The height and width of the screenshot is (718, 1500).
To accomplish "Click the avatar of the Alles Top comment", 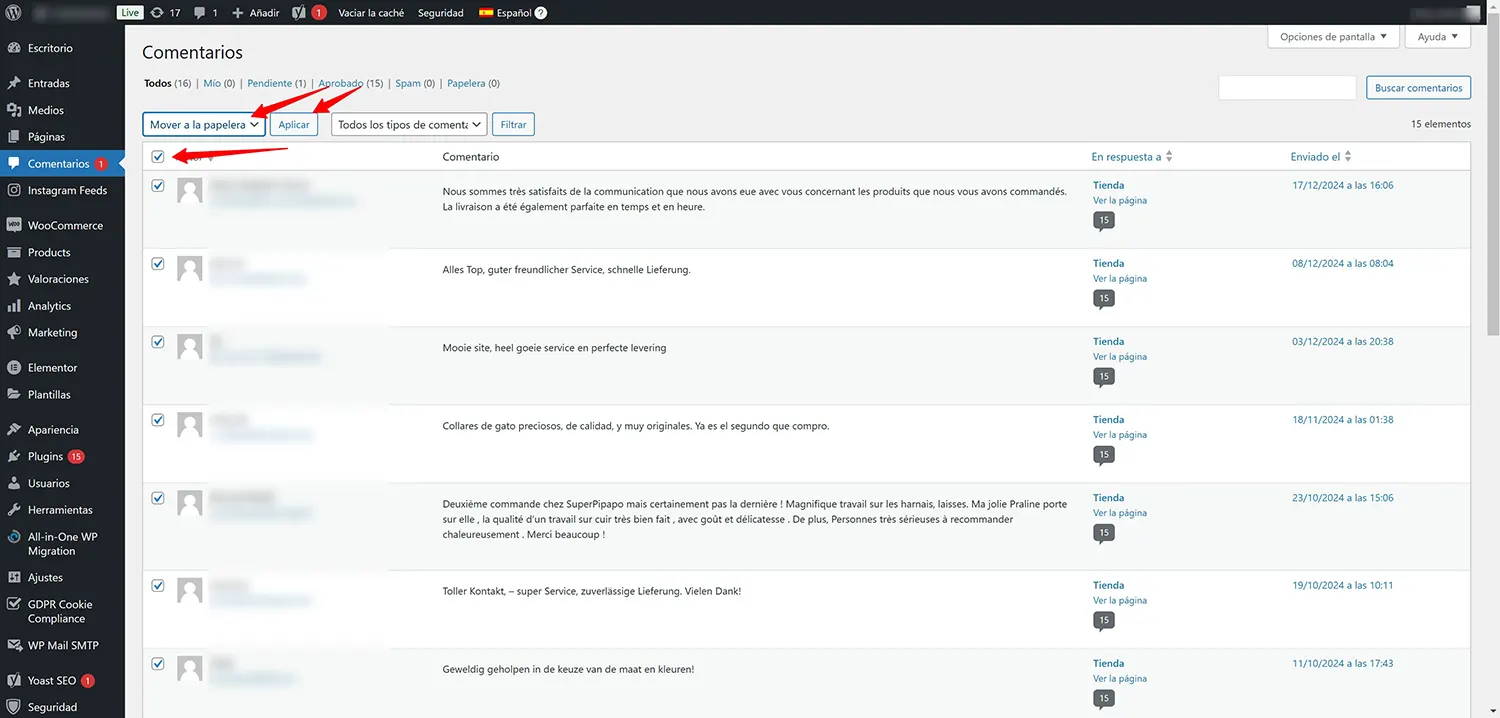I will click(190, 269).
